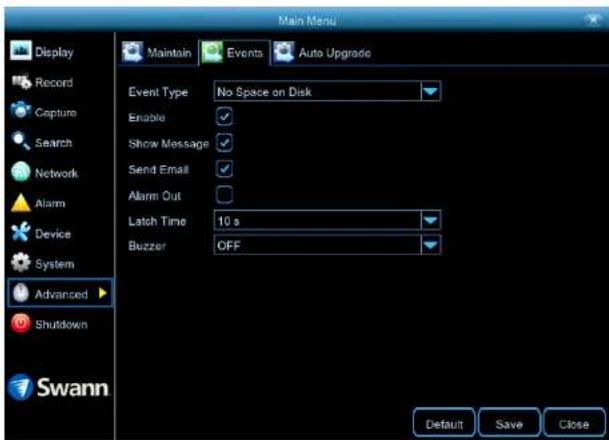
Task: Click the Maintain tab icon
Action: click(x=132, y=52)
